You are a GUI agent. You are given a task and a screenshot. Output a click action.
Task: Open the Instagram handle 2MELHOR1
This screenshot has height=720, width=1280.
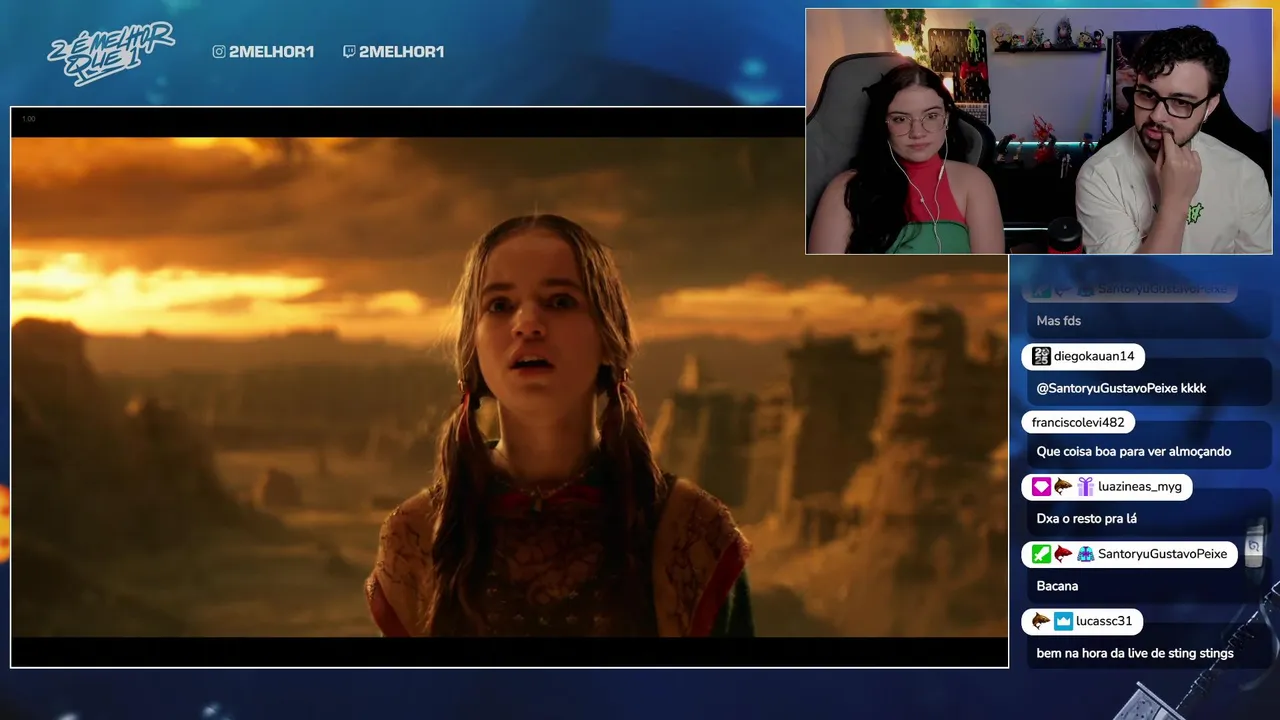pyautogui.click(x=271, y=52)
